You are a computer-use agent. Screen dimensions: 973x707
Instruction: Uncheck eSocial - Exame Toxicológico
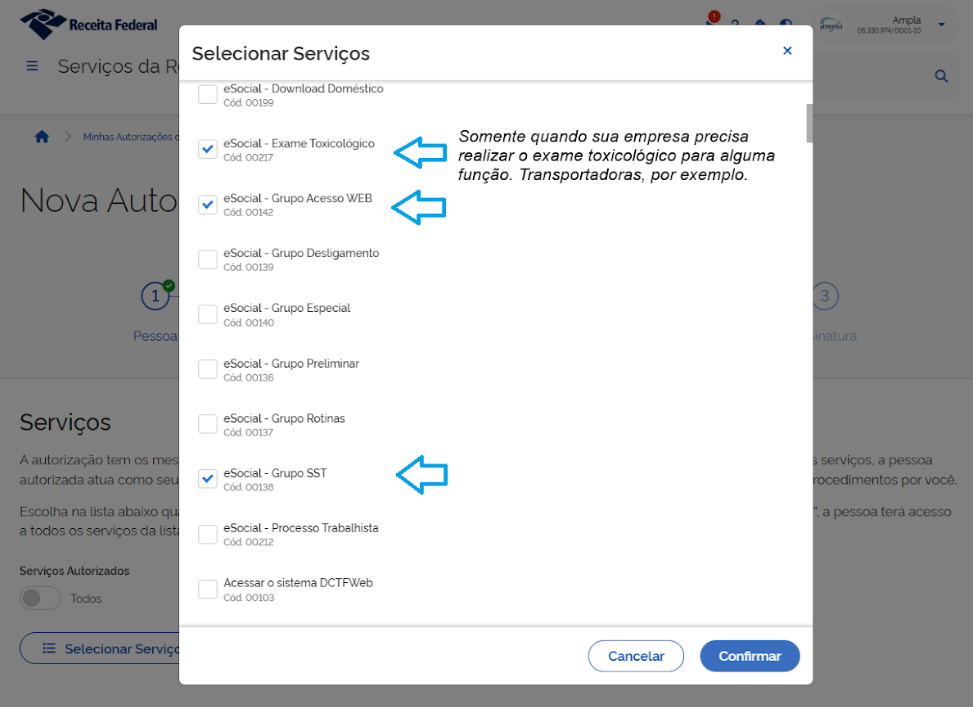pyautogui.click(x=208, y=150)
